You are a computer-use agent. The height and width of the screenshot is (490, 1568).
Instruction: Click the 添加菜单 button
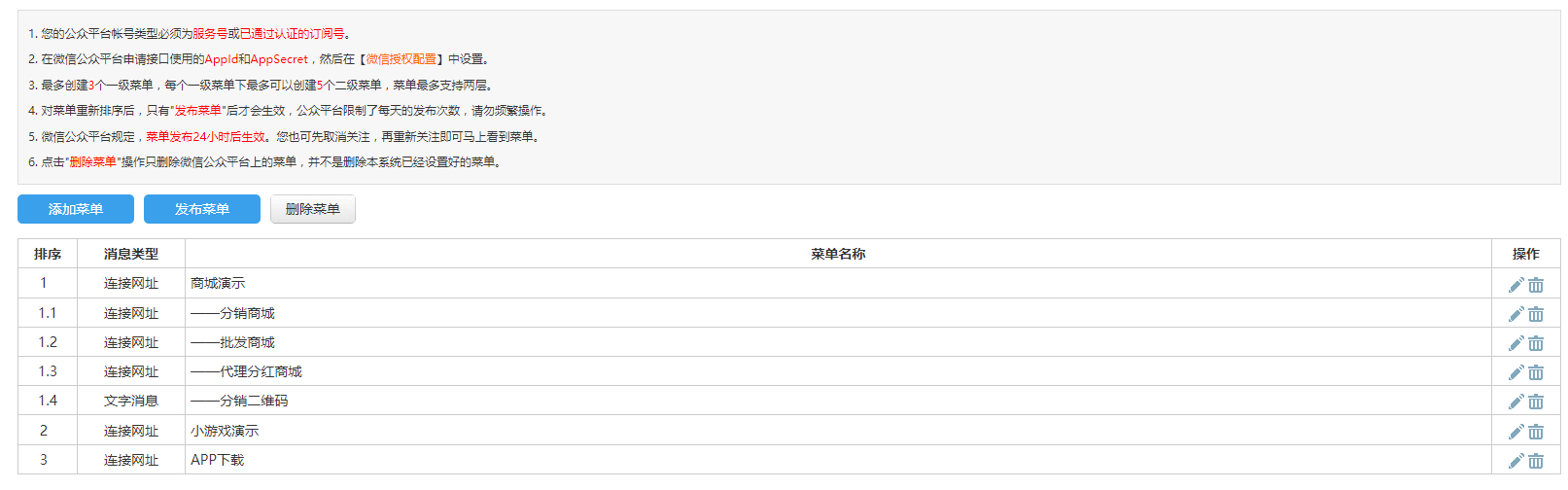tap(76, 209)
